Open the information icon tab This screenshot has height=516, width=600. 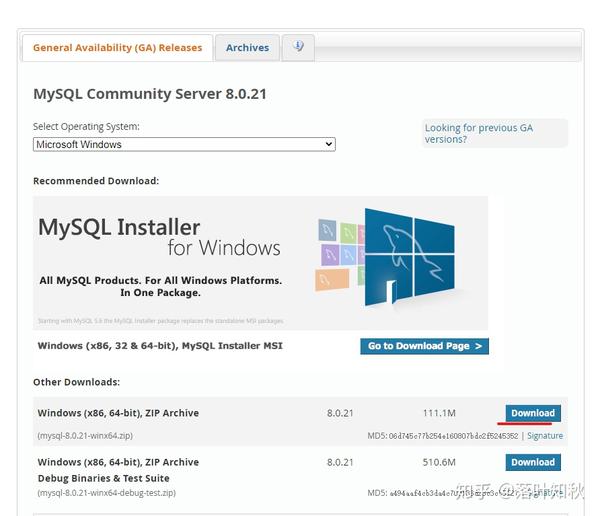click(x=298, y=47)
